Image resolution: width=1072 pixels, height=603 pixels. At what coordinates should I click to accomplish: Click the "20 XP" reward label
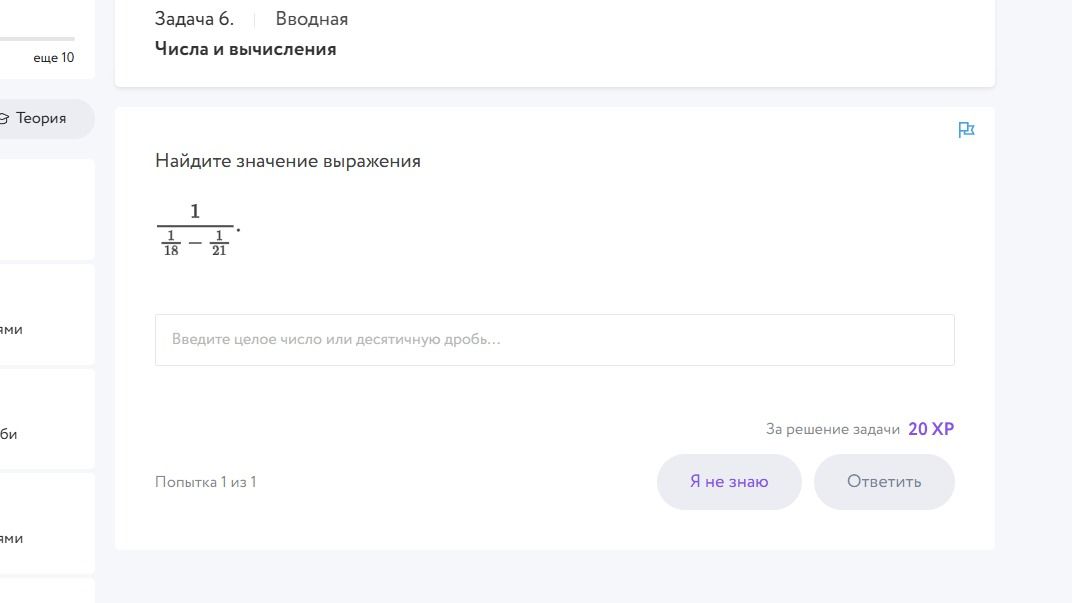[931, 429]
